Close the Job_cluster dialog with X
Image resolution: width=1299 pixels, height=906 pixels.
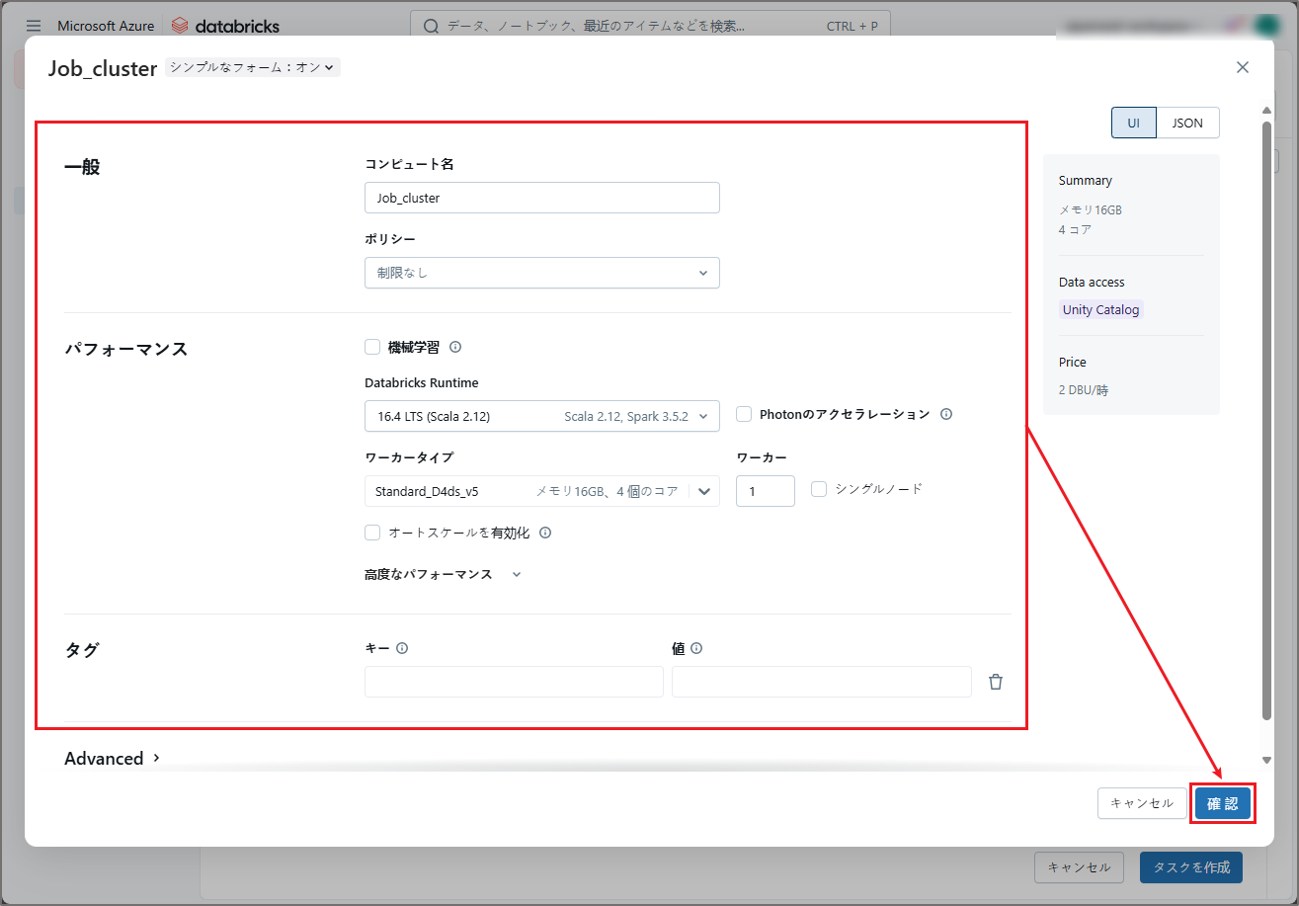pos(1242,67)
